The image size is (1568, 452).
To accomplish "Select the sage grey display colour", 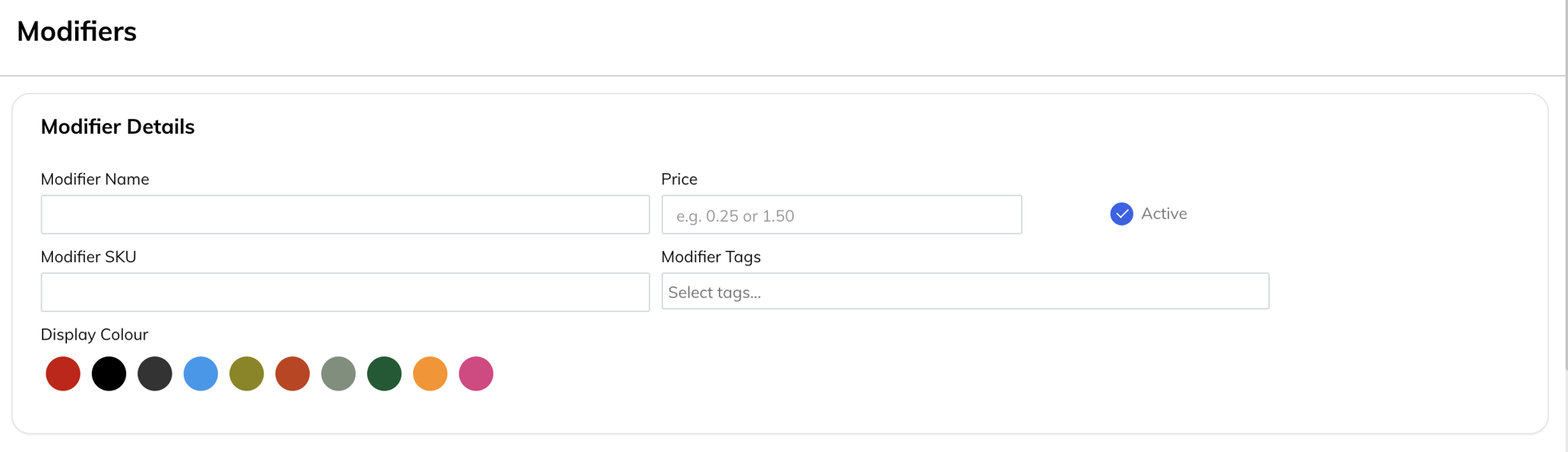I will click(339, 374).
